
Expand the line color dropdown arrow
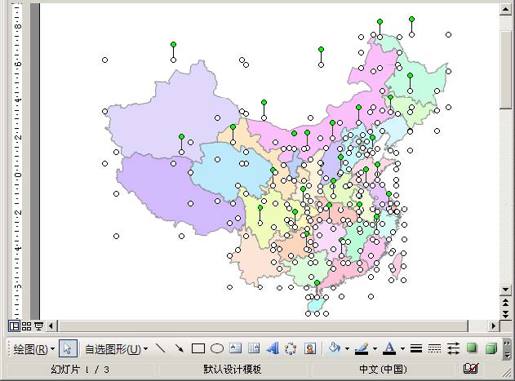375,349
